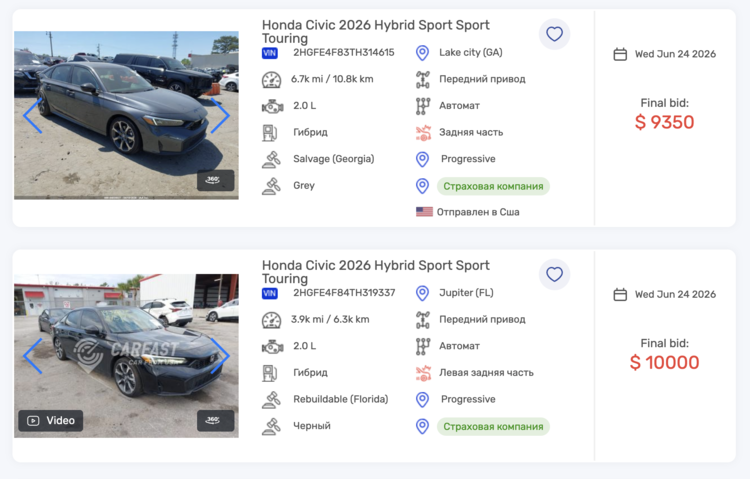
Task: Select VIN text 2HGFE4F84TH319337
Action: [344, 292]
